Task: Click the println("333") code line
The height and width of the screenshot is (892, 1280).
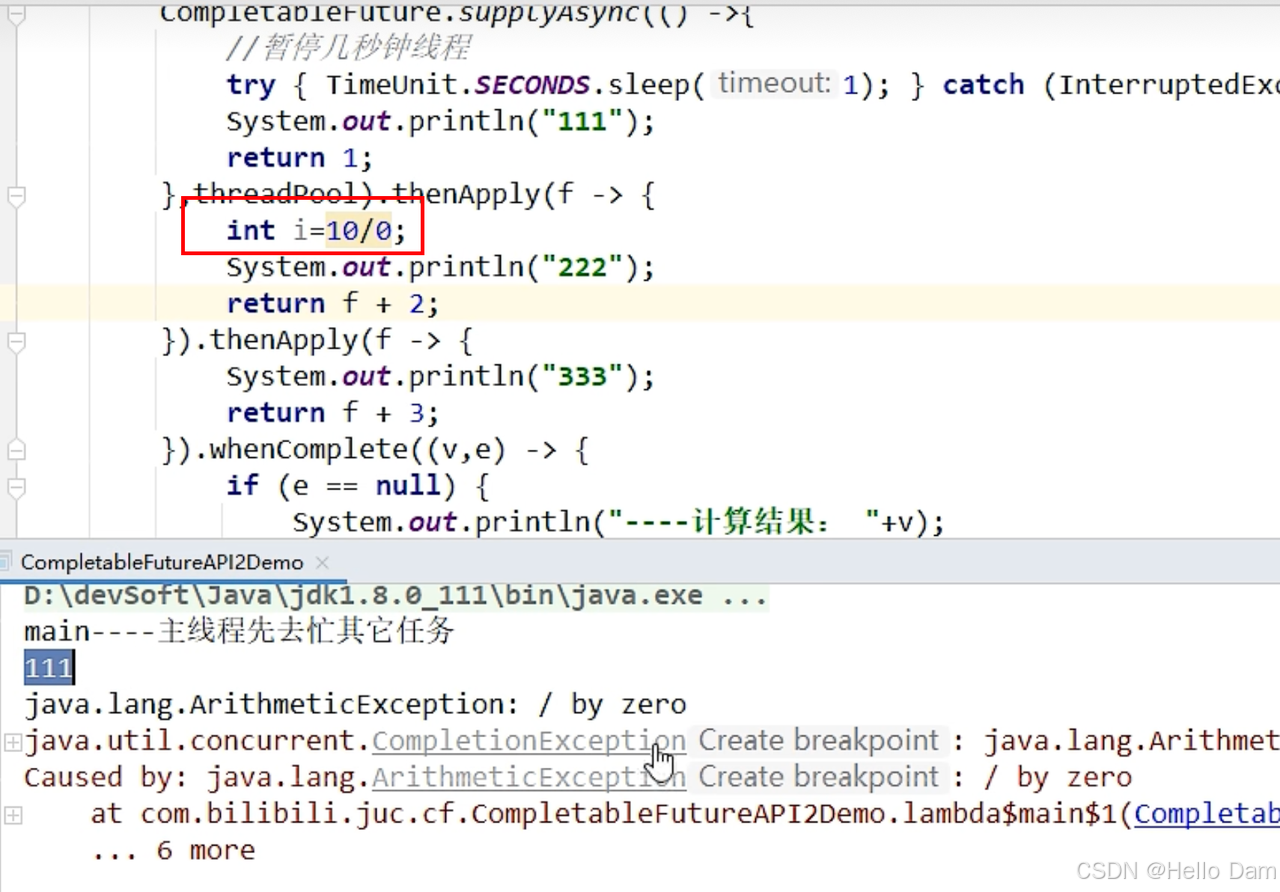Action: (x=440, y=376)
